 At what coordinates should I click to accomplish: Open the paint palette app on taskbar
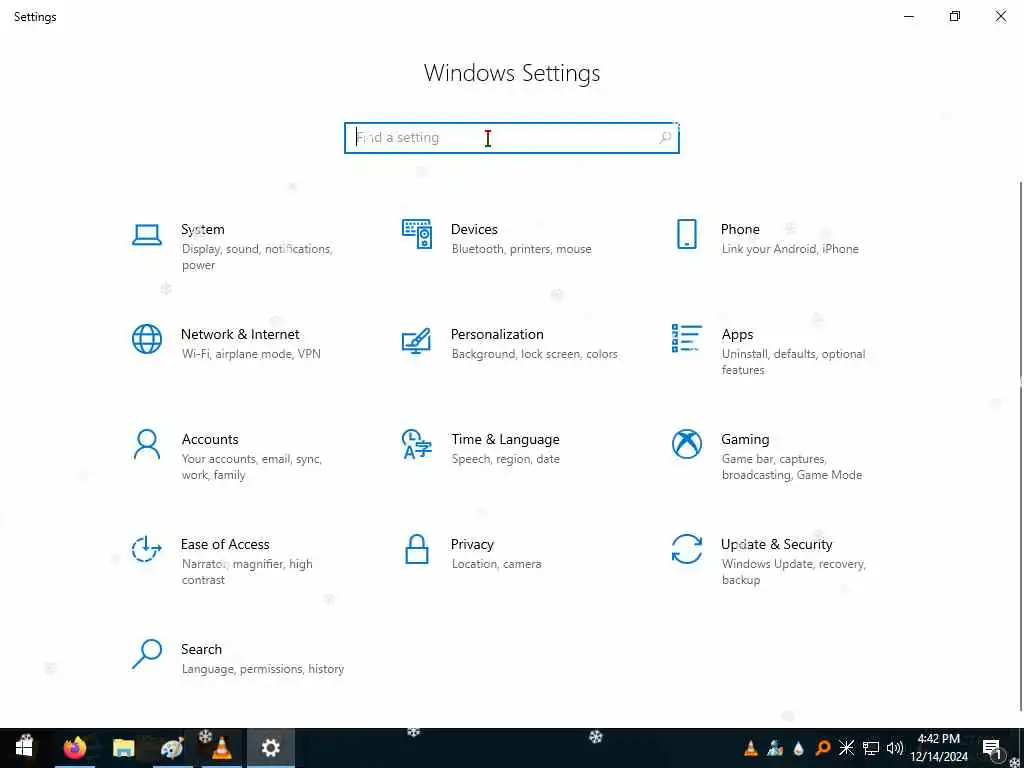172,747
